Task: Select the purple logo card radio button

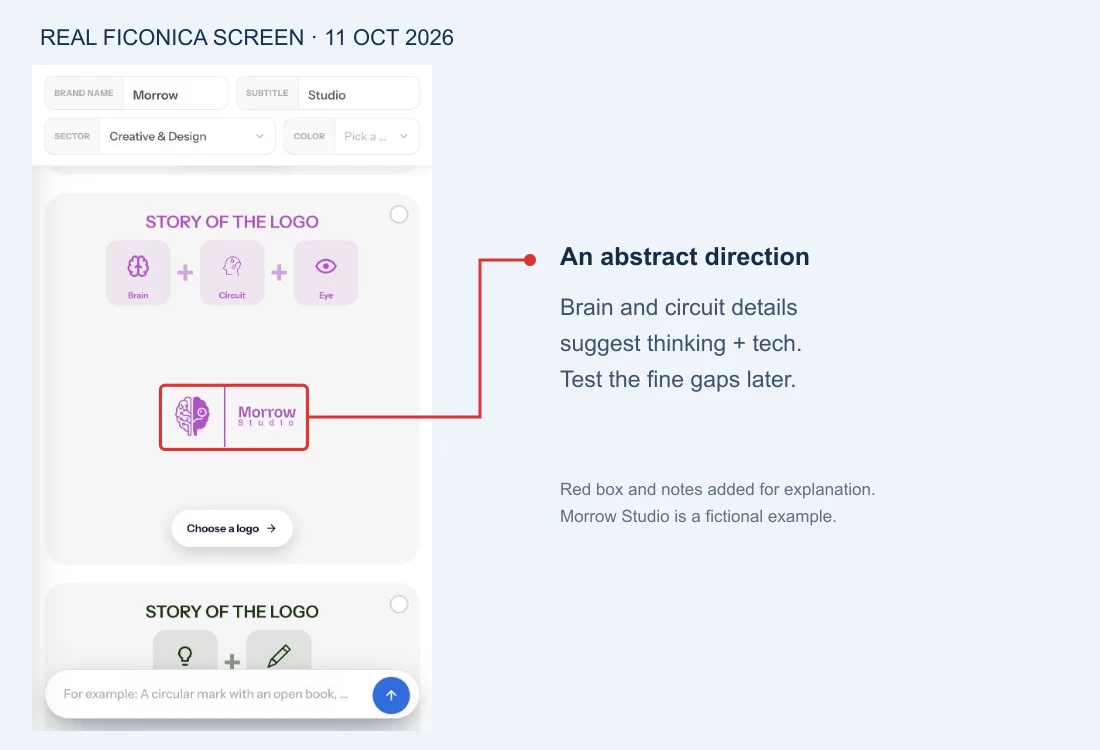Action: (399, 215)
